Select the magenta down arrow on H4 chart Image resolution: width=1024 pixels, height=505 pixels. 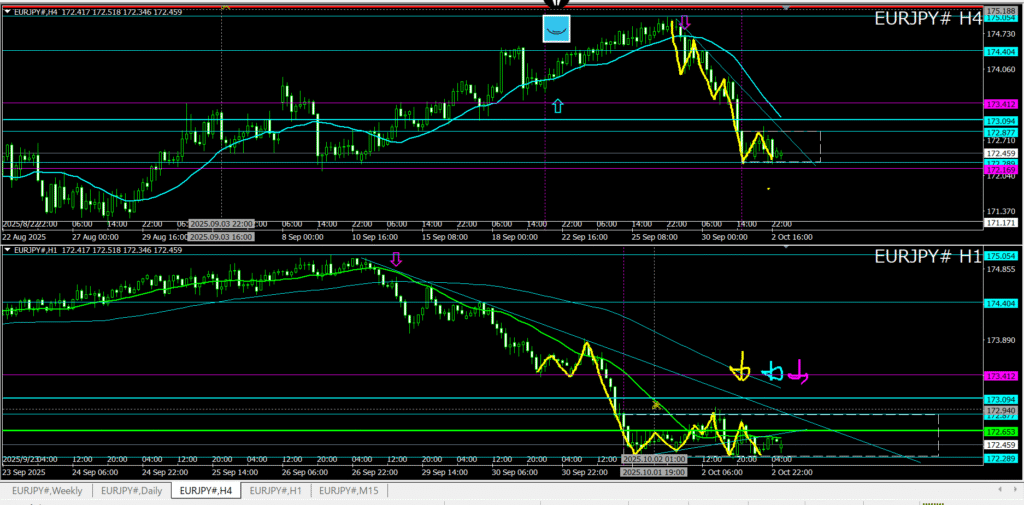tap(685, 22)
